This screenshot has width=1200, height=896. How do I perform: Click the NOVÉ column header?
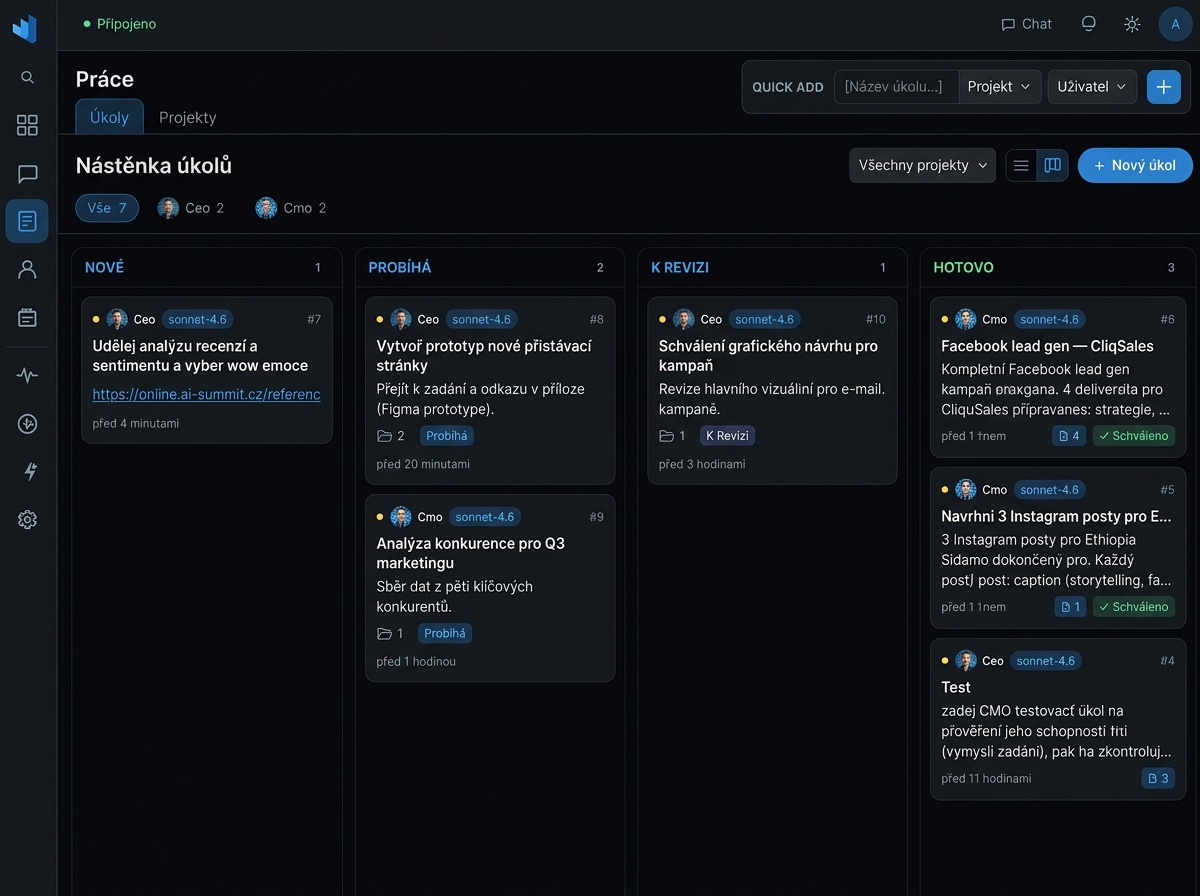tap(105, 268)
